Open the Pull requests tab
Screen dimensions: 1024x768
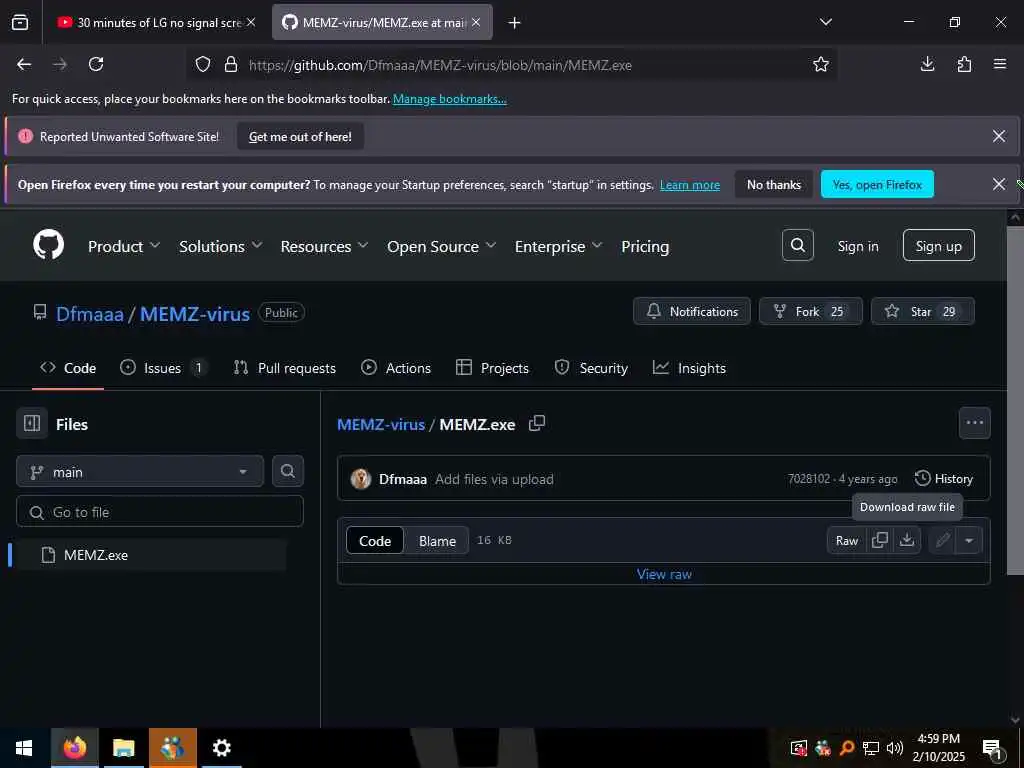[x=285, y=368]
